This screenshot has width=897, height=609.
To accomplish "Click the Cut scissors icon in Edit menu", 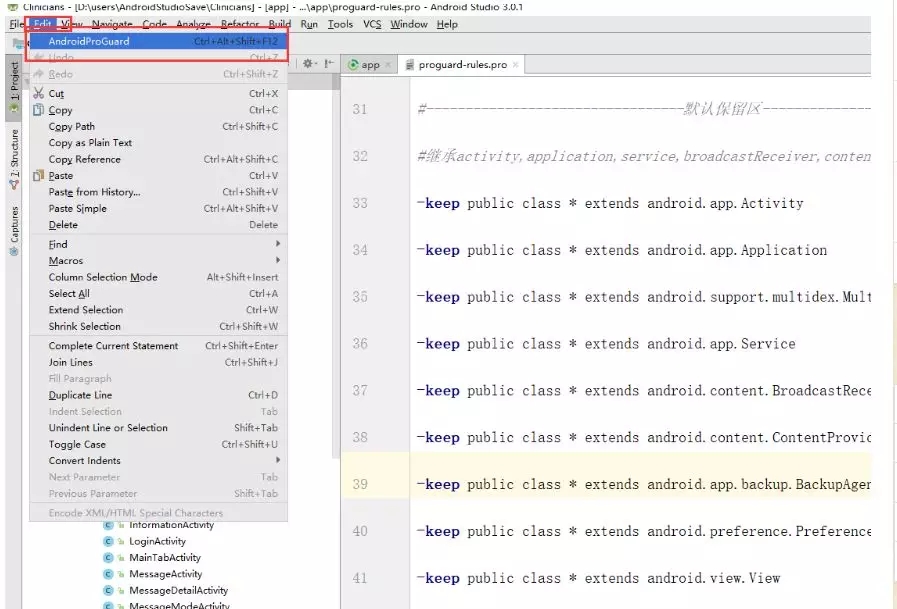I will pyautogui.click(x=38, y=94).
